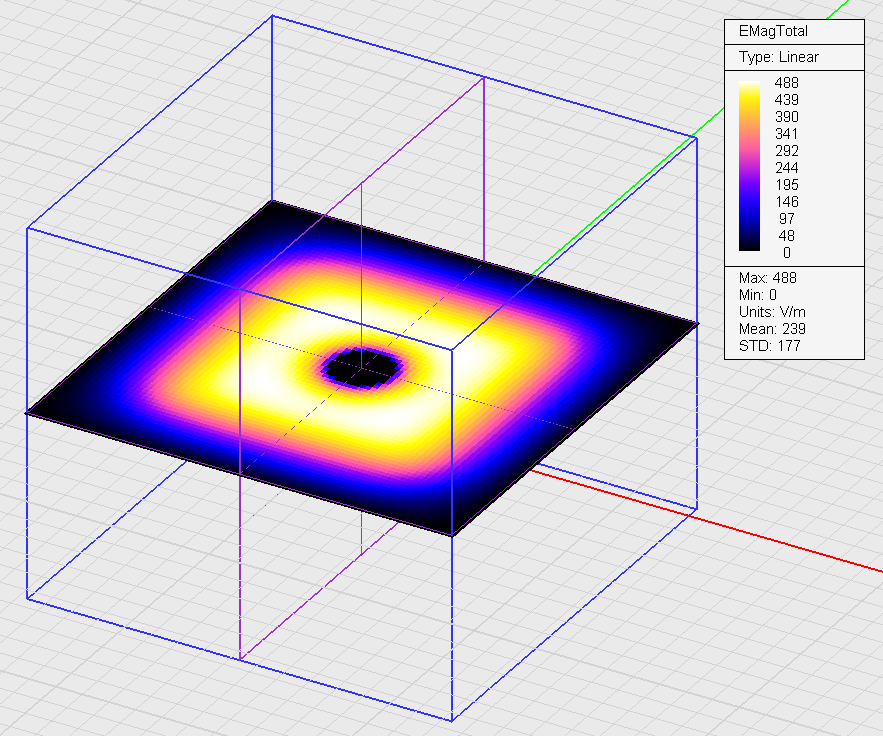The image size is (883, 736).
Task: Select the Max: 488 statistic
Action: pyautogui.click(x=767, y=278)
